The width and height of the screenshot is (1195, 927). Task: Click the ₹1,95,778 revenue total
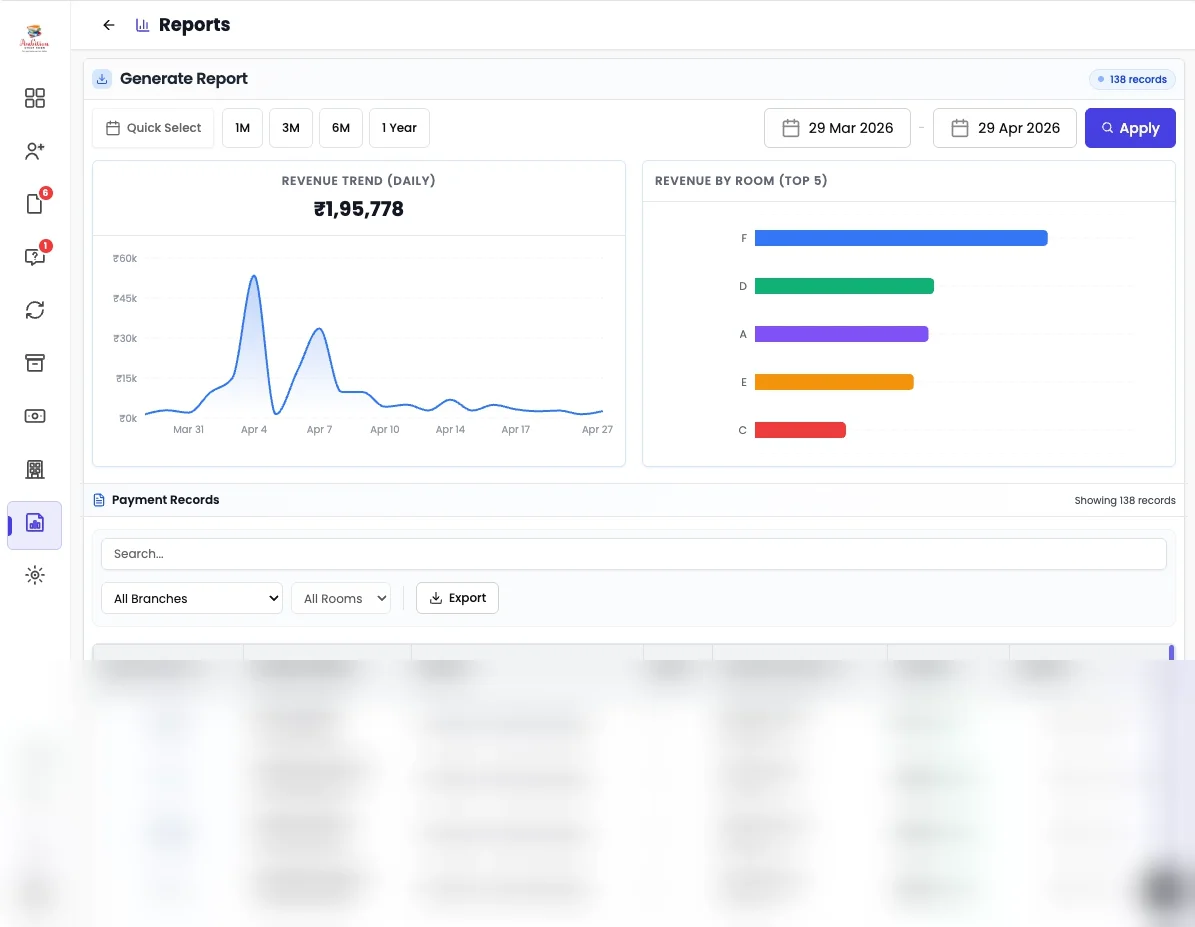[359, 209]
